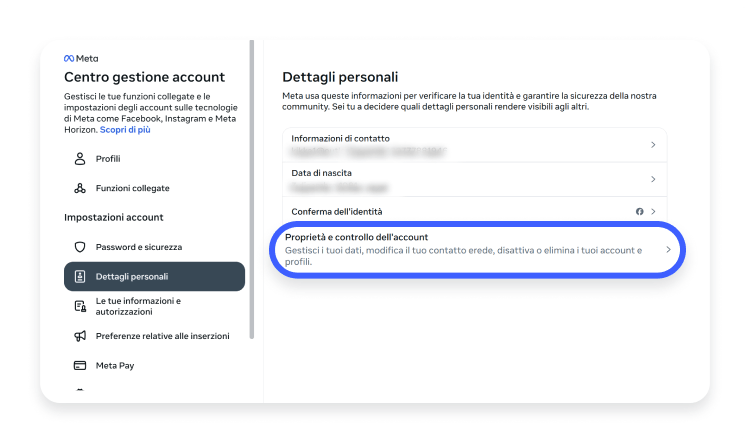Expand the Data di nascita chevron
The width and height of the screenshot is (750, 443).
pyautogui.click(x=653, y=179)
